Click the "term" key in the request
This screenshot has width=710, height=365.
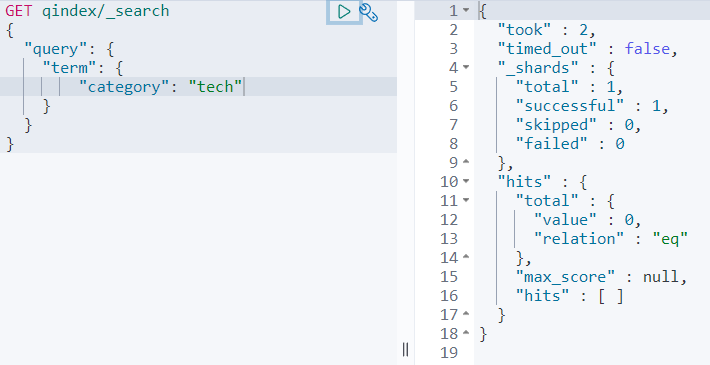[x=70, y=68]
